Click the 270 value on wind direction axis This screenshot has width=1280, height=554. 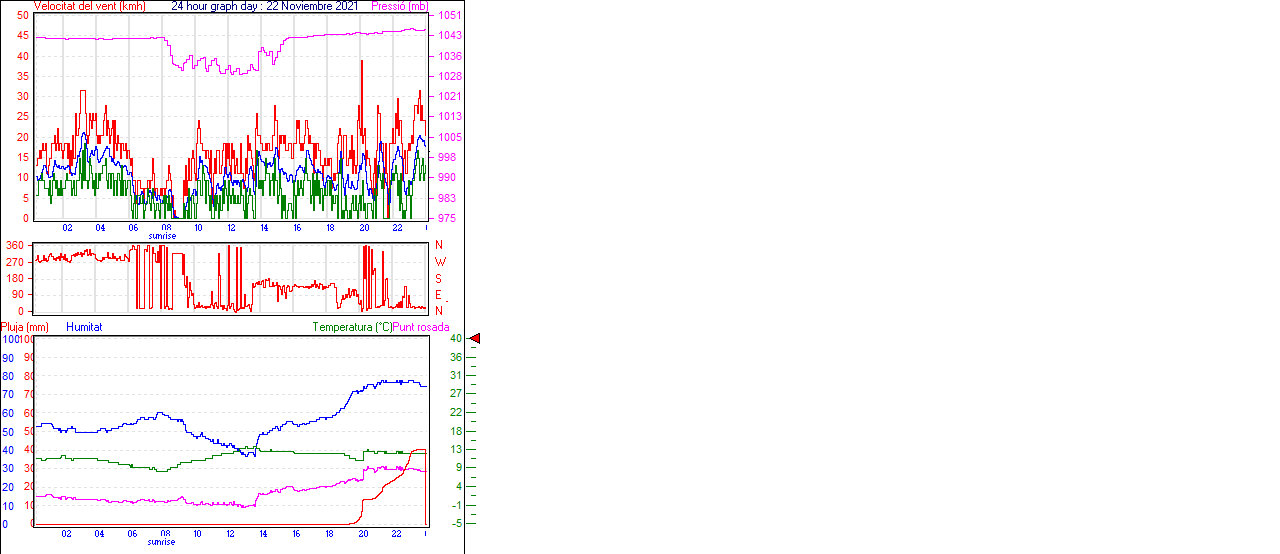(x=15, y=262)
